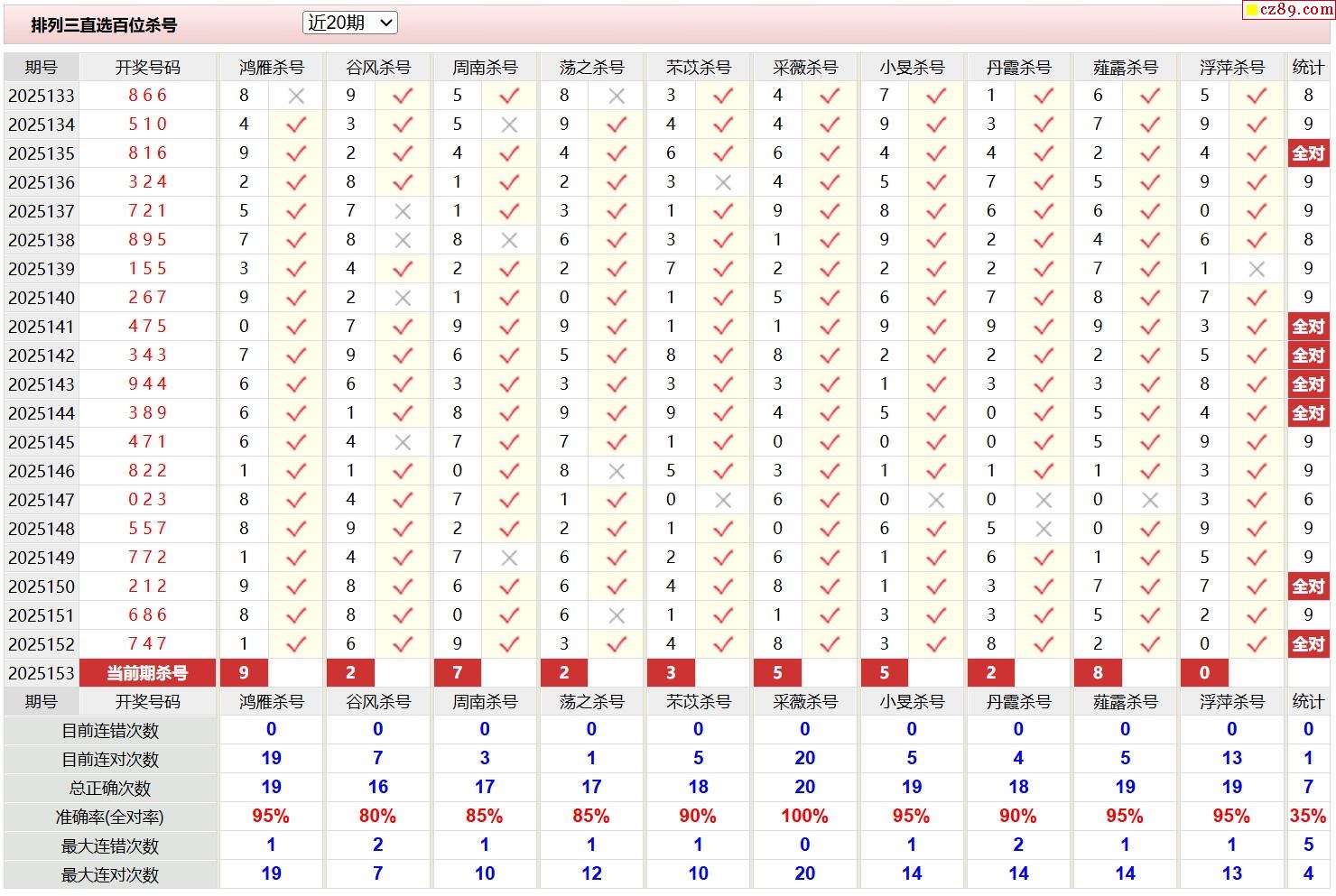Click the 全对 badge in row 2025152
This screenshot has height=896, width=1336.
click(x=1308, y=644)
